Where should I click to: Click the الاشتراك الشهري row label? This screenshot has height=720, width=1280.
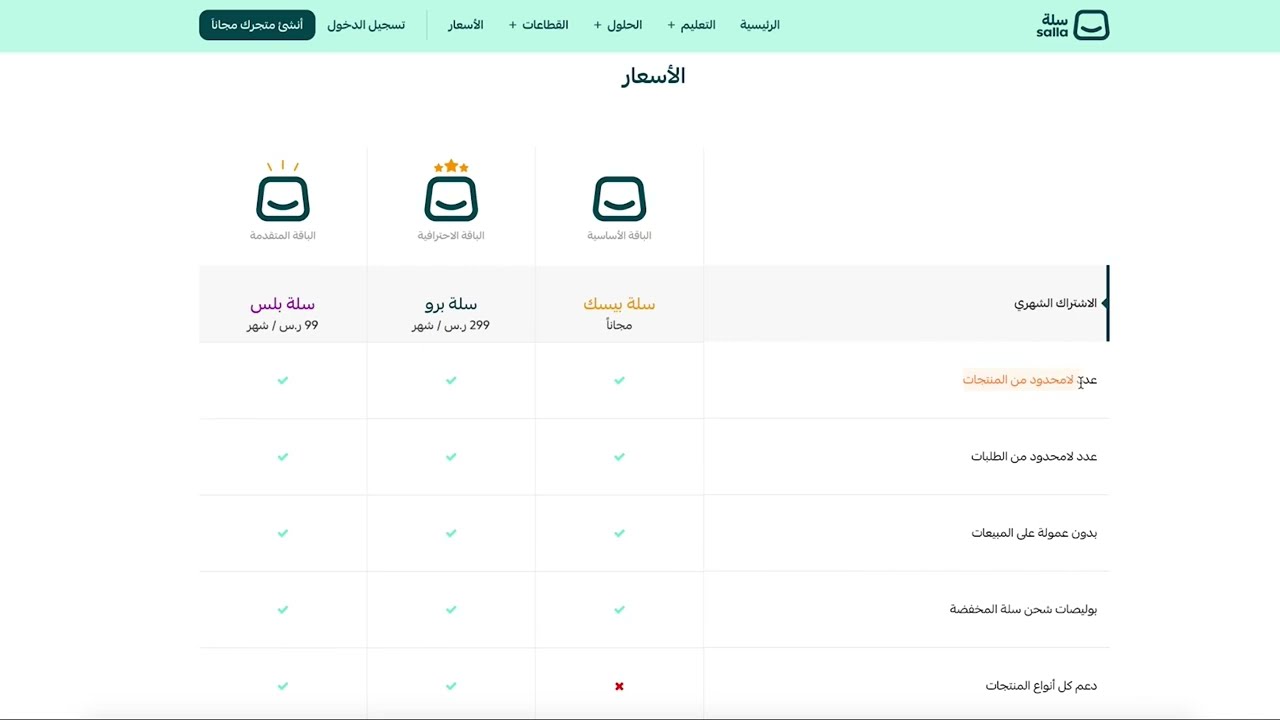(x=1055, y=303)
